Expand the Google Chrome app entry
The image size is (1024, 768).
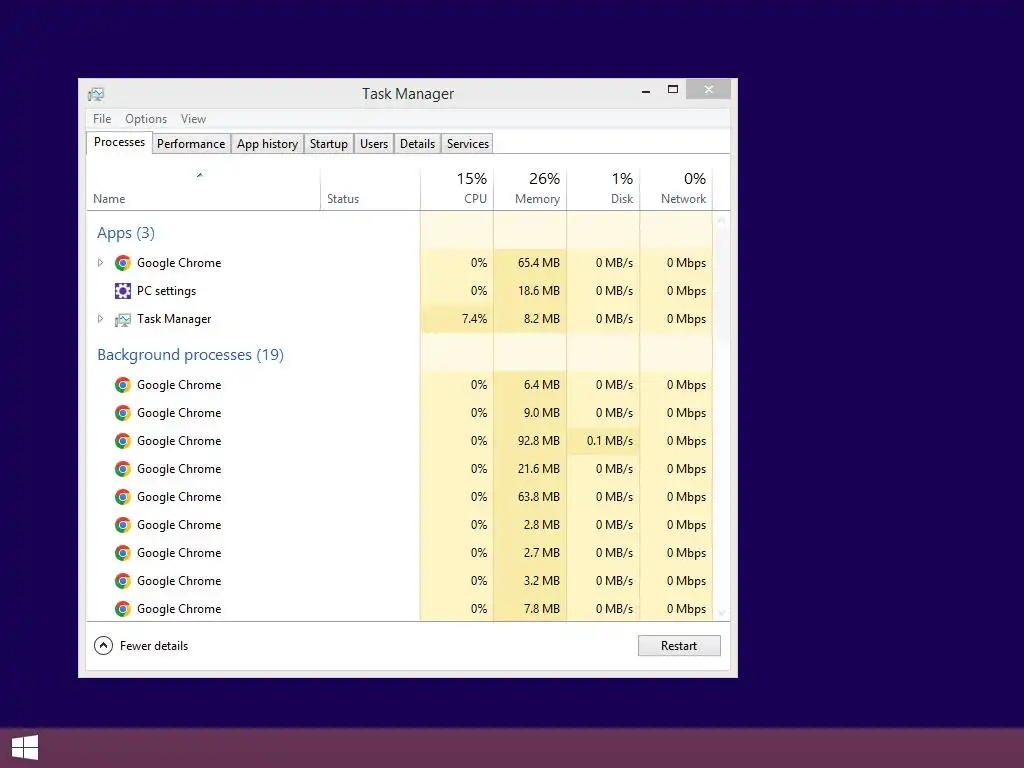click(100, 263)
